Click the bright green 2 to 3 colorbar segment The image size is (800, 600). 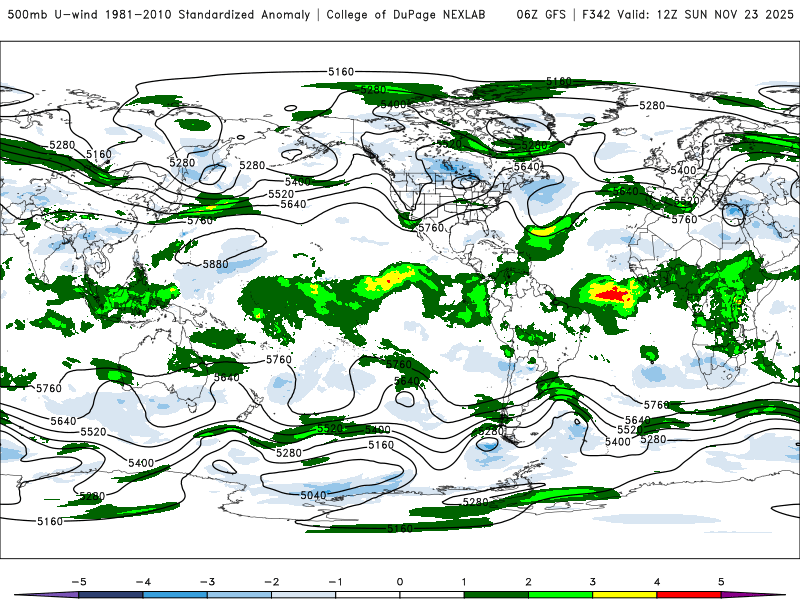561,595
